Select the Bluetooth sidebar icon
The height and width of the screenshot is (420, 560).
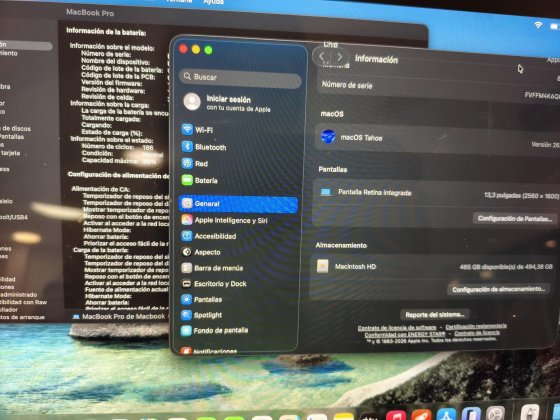click(x=187, y=146)
